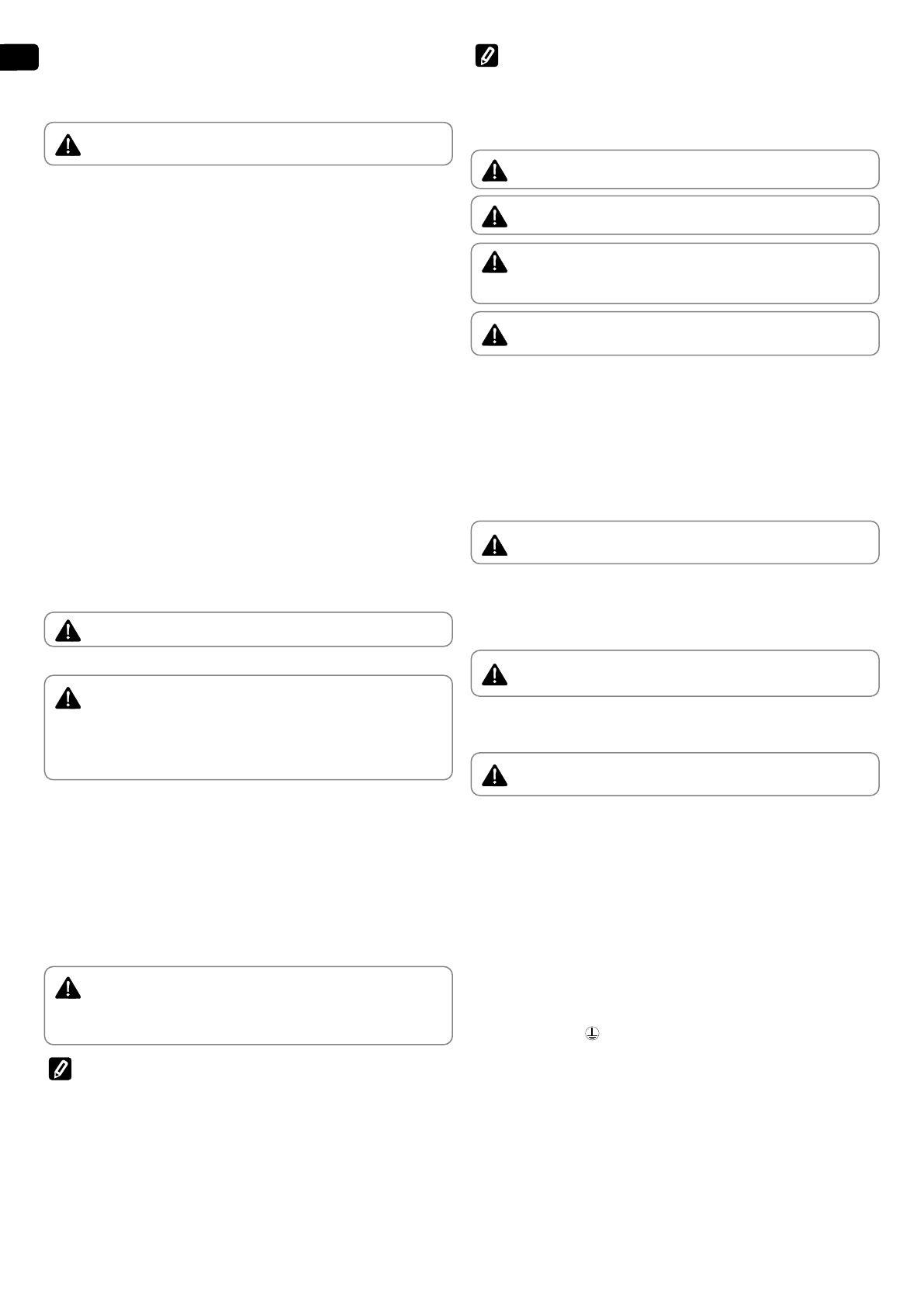Click warning triangle in last right-column box

tap(495, 775)
